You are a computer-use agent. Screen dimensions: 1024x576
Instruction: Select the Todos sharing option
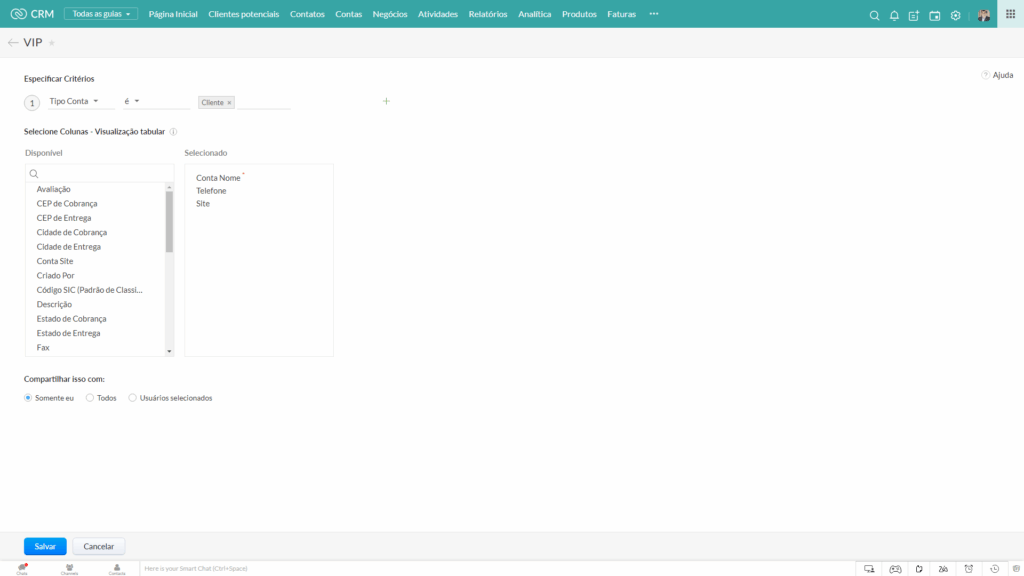coord(90,398)
